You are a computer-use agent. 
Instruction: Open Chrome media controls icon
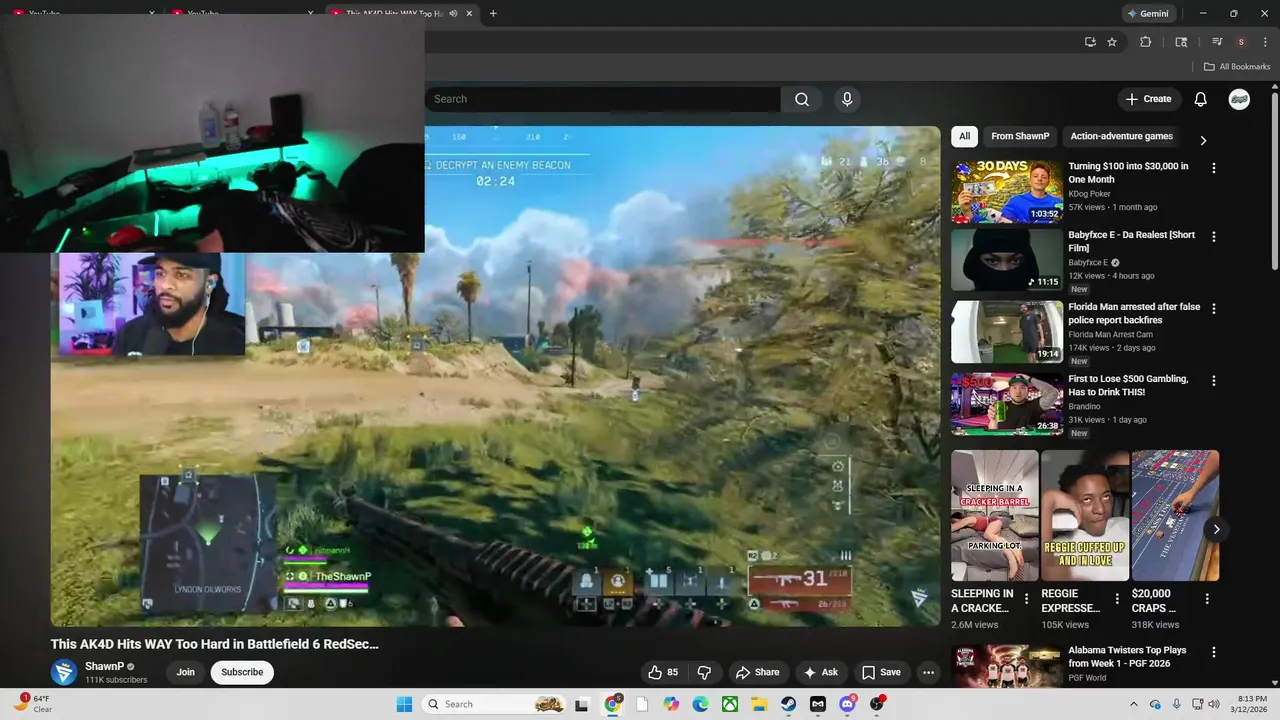click(x=1217, y=42)
